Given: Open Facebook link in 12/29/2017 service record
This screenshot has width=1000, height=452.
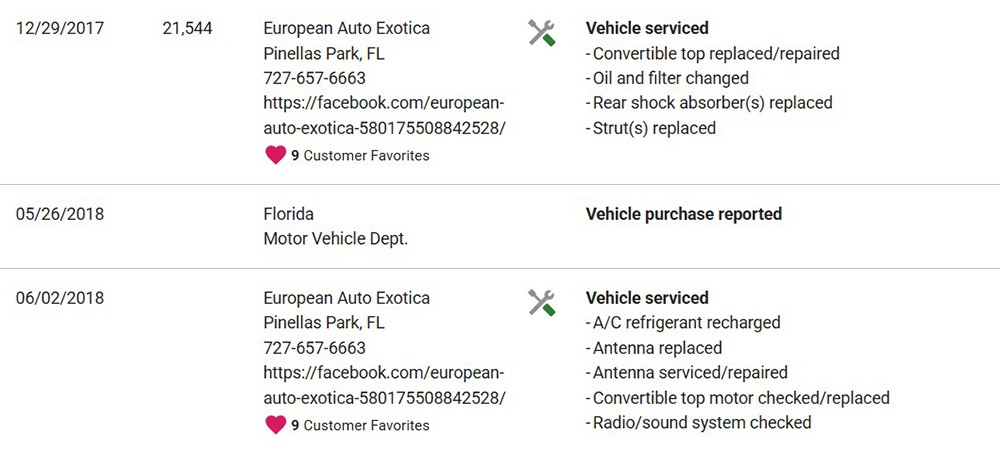Looking at the screenshot, I should [385, 115].
